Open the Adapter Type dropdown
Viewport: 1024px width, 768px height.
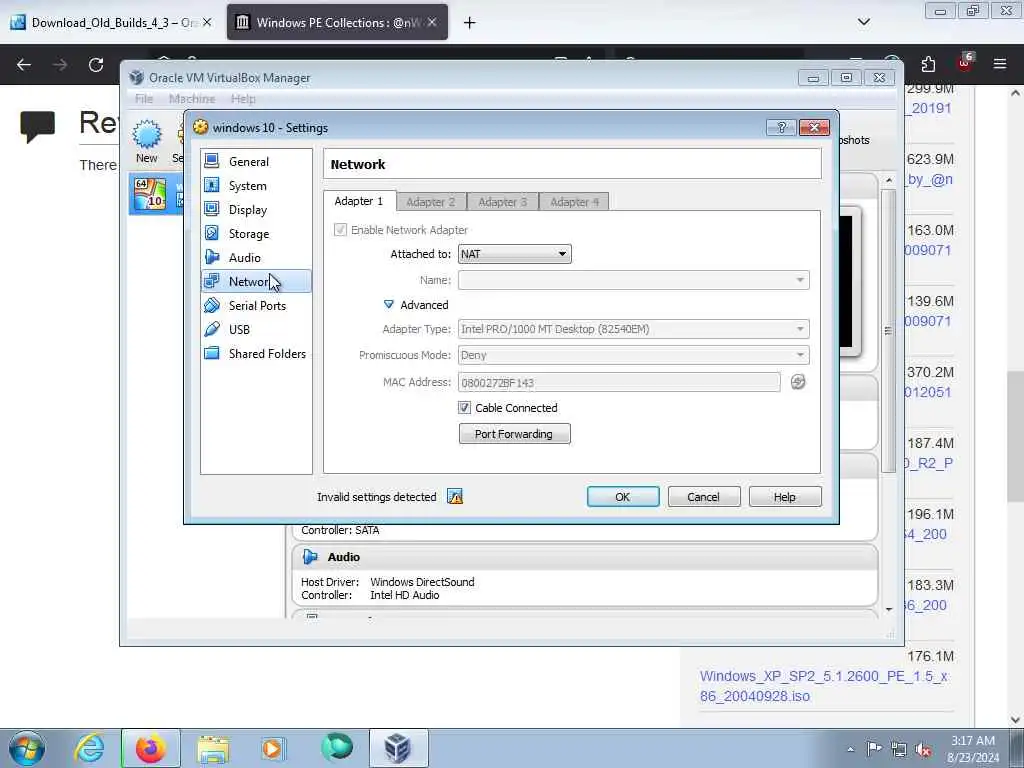(633, 329)
